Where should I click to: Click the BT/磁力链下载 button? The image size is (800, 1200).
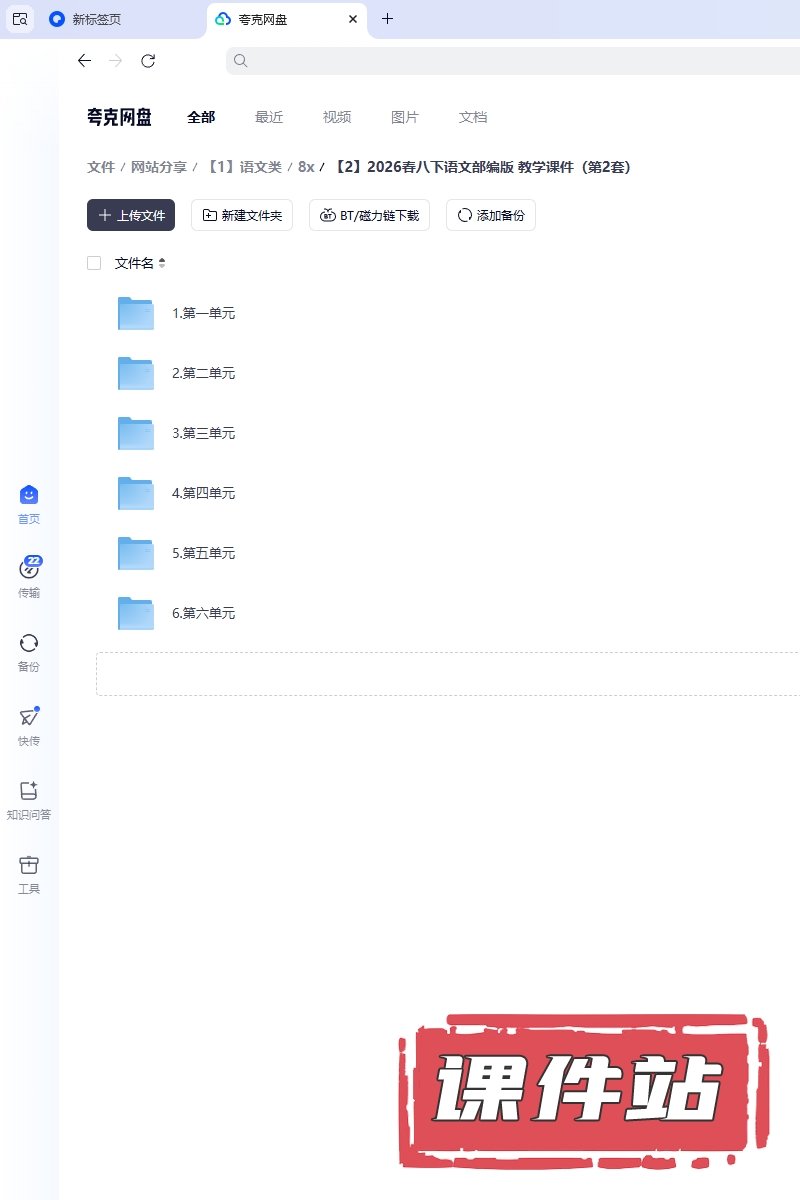pyautogui.click(x=369, y=215)
